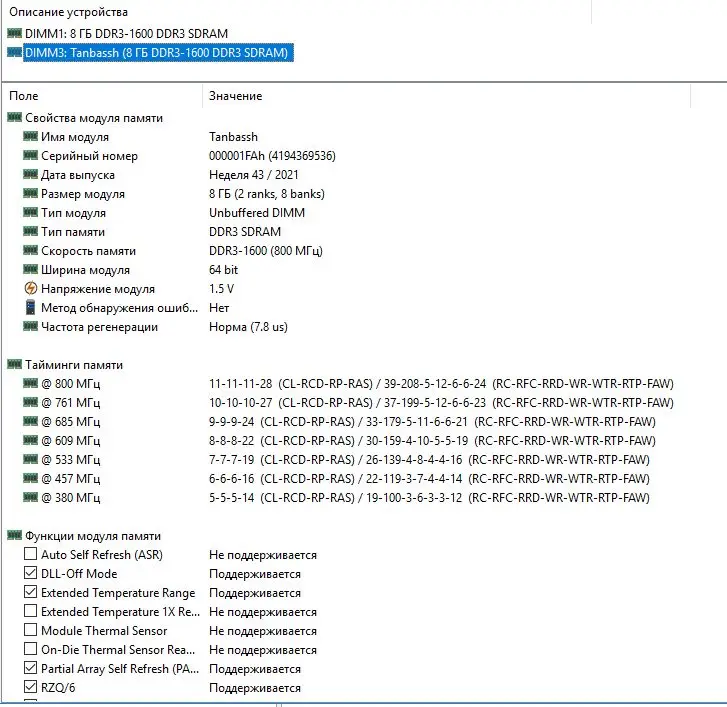Viewport: 727px width, 707px height.
Task: Toggle the Extended Temperature 1X Re... checkbox
Action: click(x=31, y=611)
